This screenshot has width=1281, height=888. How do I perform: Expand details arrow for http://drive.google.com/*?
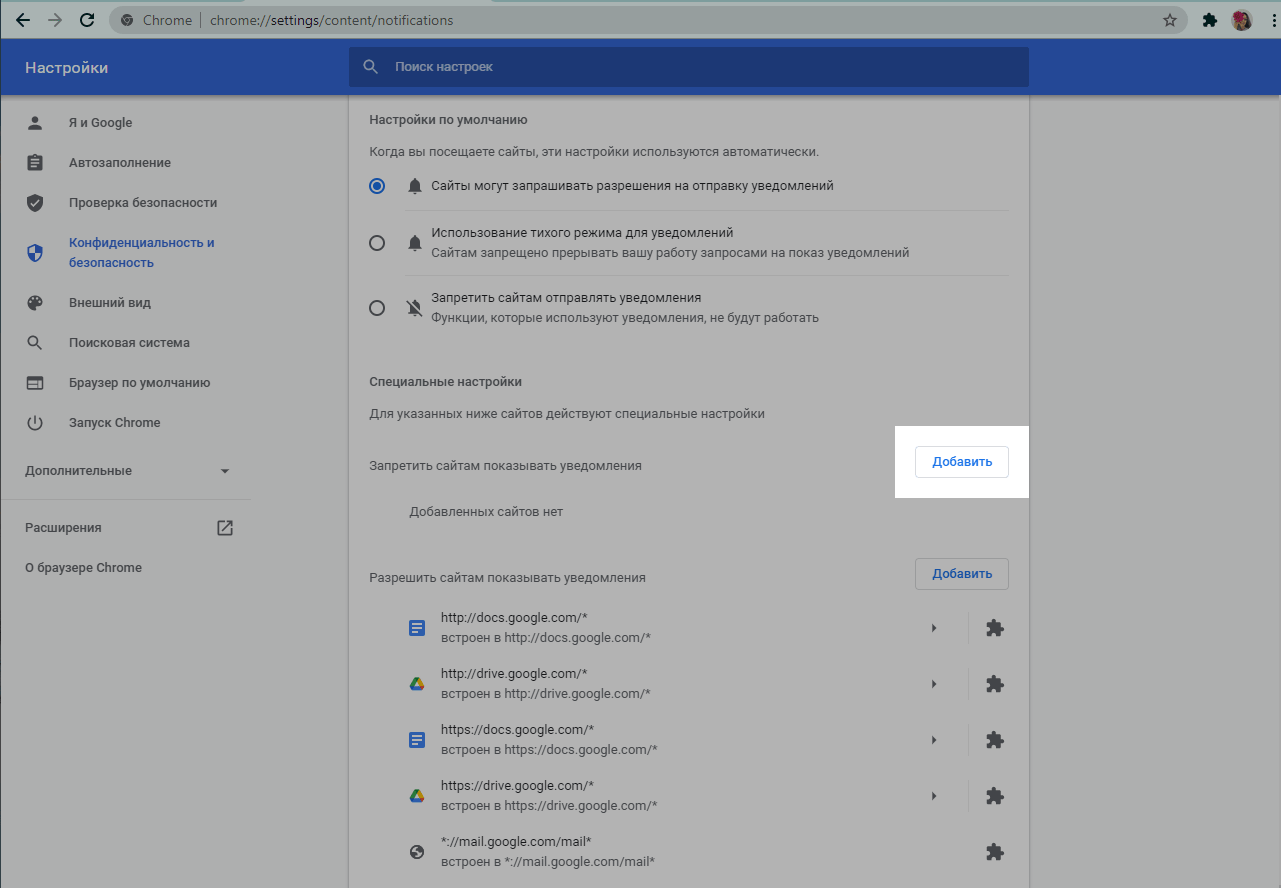pyautogui.click(x=934, y=684)
